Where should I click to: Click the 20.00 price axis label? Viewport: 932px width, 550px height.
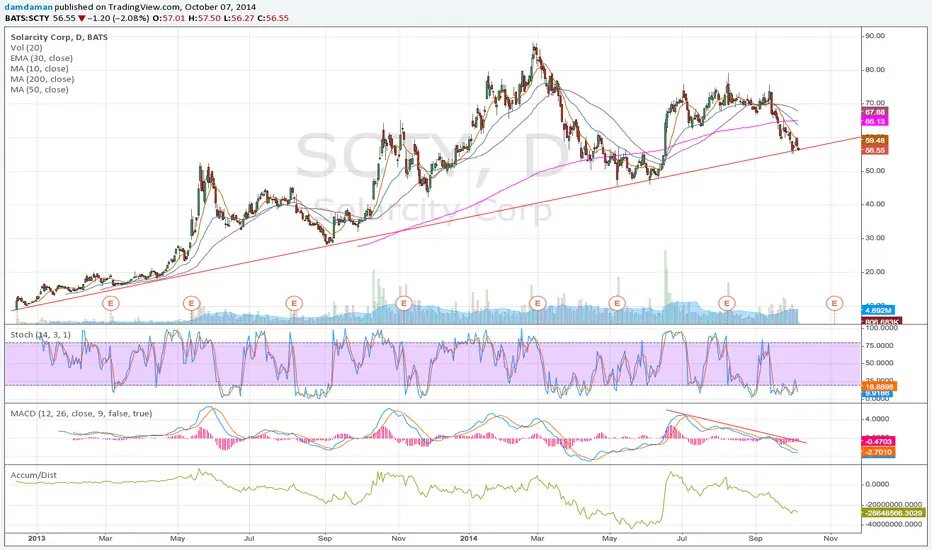pyautogui.click(x=876, y=272)
